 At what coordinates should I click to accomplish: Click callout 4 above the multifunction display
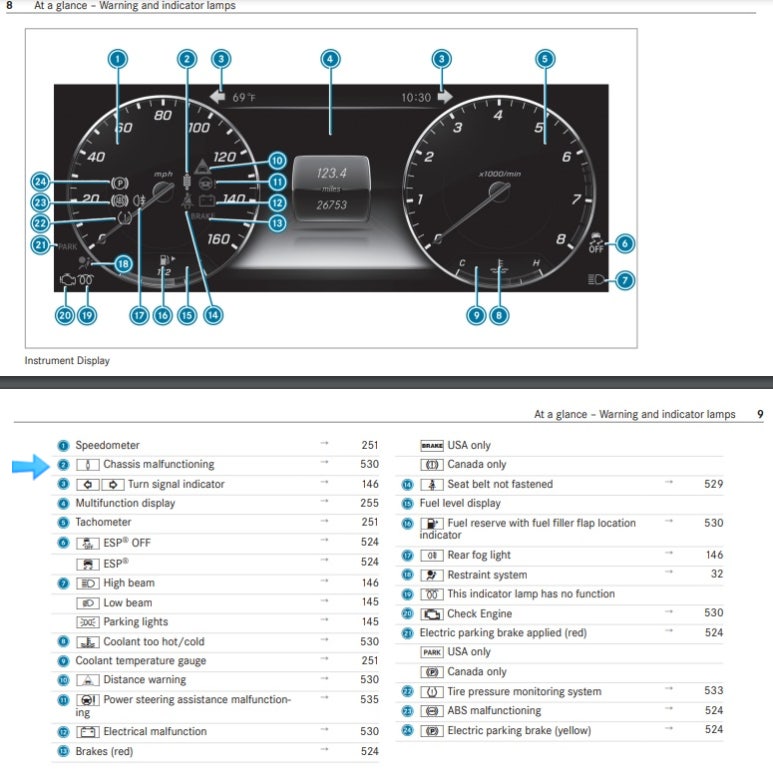coord(330,59)
